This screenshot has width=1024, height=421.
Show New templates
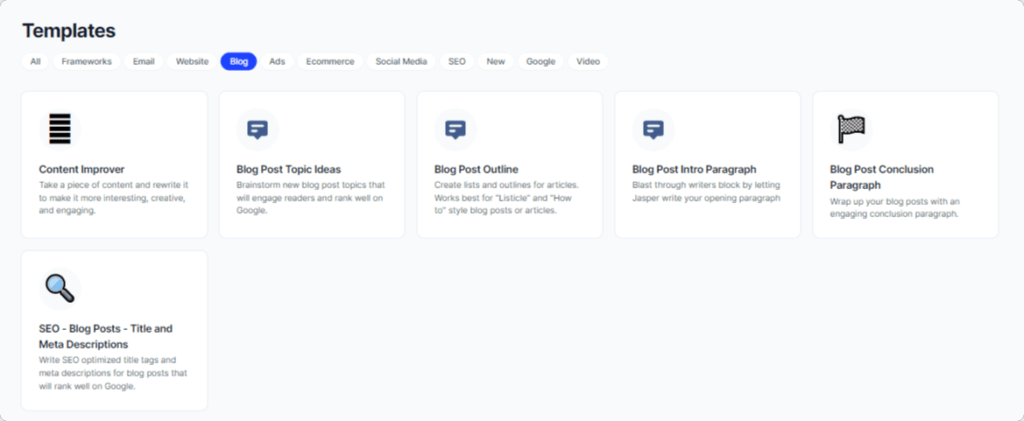[496, 61]
